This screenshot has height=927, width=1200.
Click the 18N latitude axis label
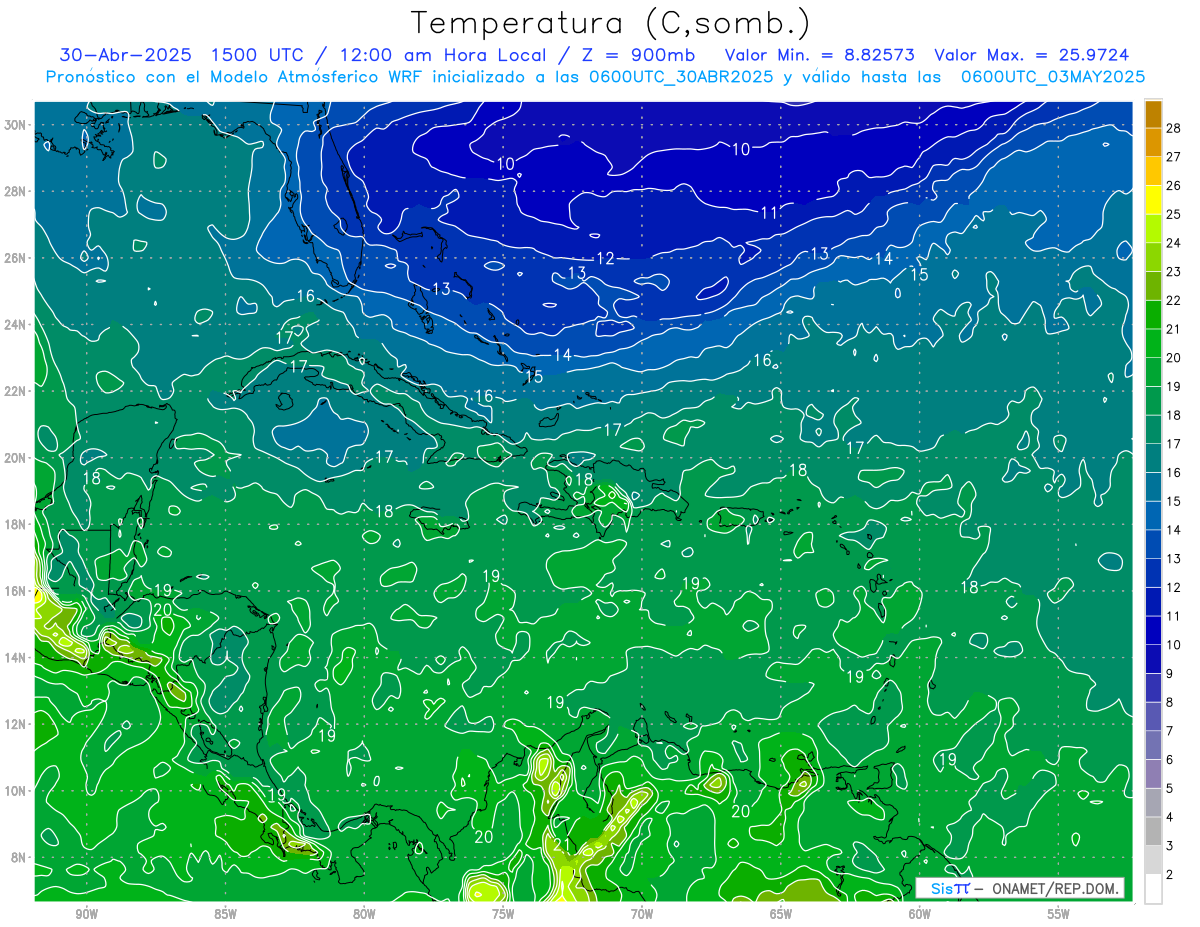(x=15, y=524)
